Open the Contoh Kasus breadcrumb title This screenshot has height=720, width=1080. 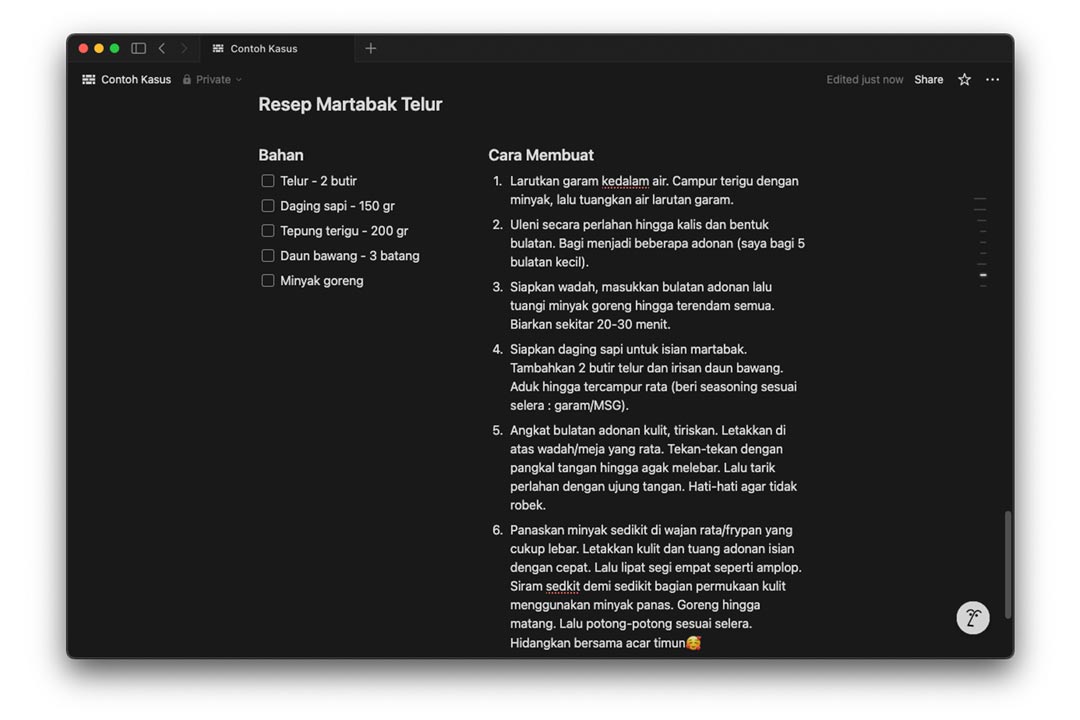(x=136, y=79)
